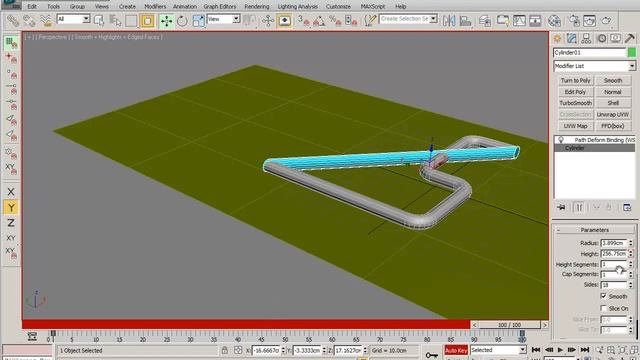This screenshot has width=640, height=360.
Task: Switch to the Utilities hammer tab
Action: pos(629,38)
